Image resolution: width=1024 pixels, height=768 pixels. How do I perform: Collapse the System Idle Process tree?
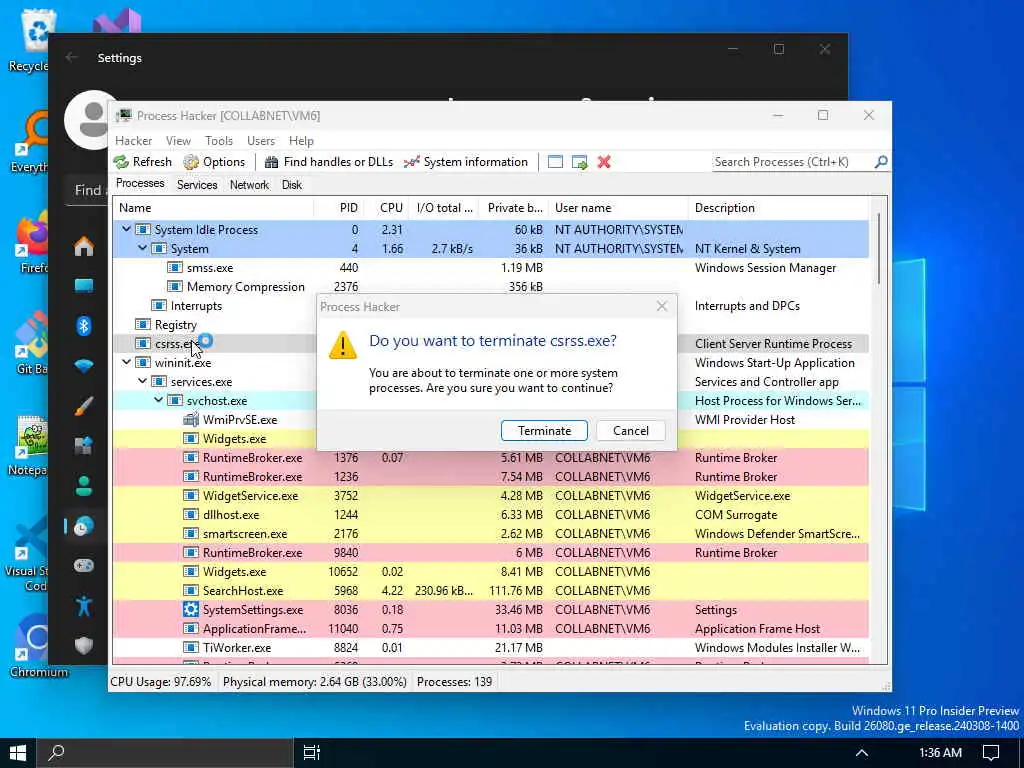pos(127,229)
